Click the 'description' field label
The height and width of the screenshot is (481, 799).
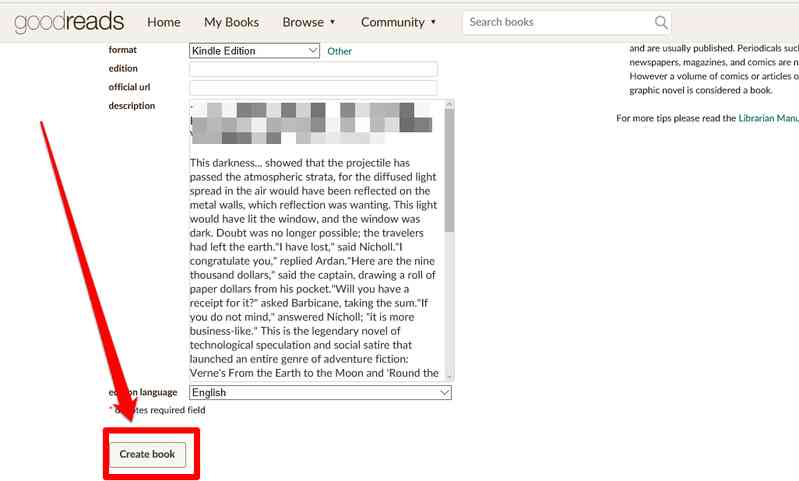click(x=131, y=105)
